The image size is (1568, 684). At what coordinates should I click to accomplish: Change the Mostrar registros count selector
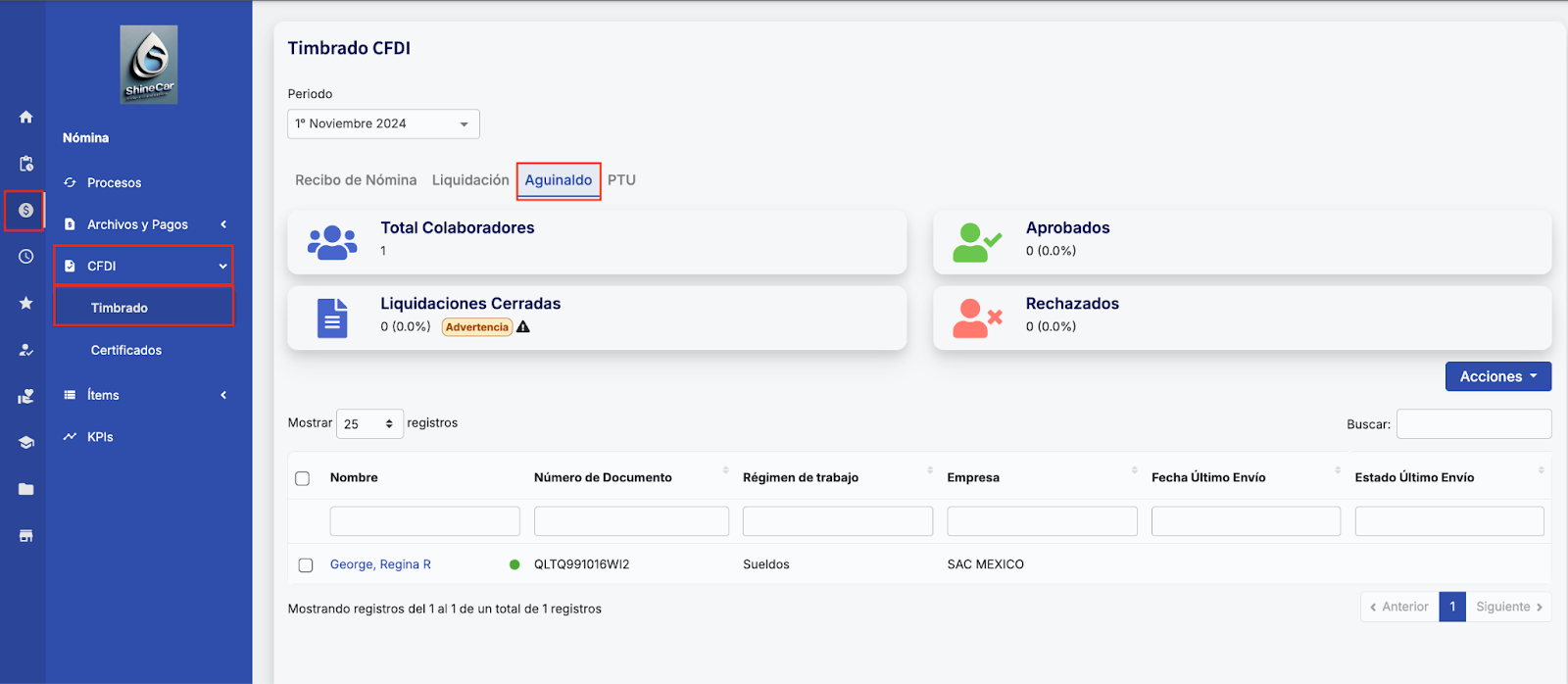(369, 424)
